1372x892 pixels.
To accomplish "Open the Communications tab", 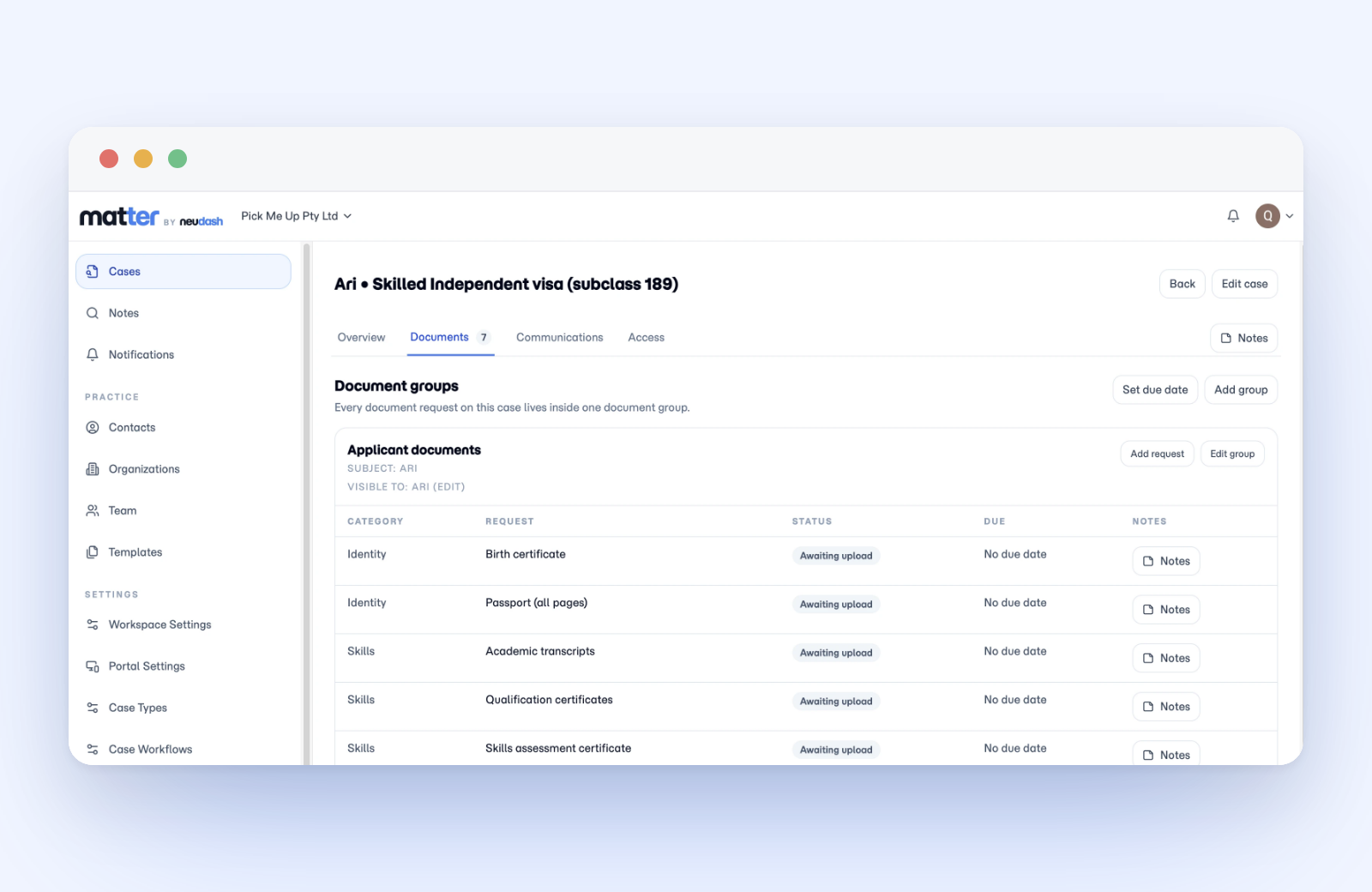I will pyautogui.click(x=559, y=338).
